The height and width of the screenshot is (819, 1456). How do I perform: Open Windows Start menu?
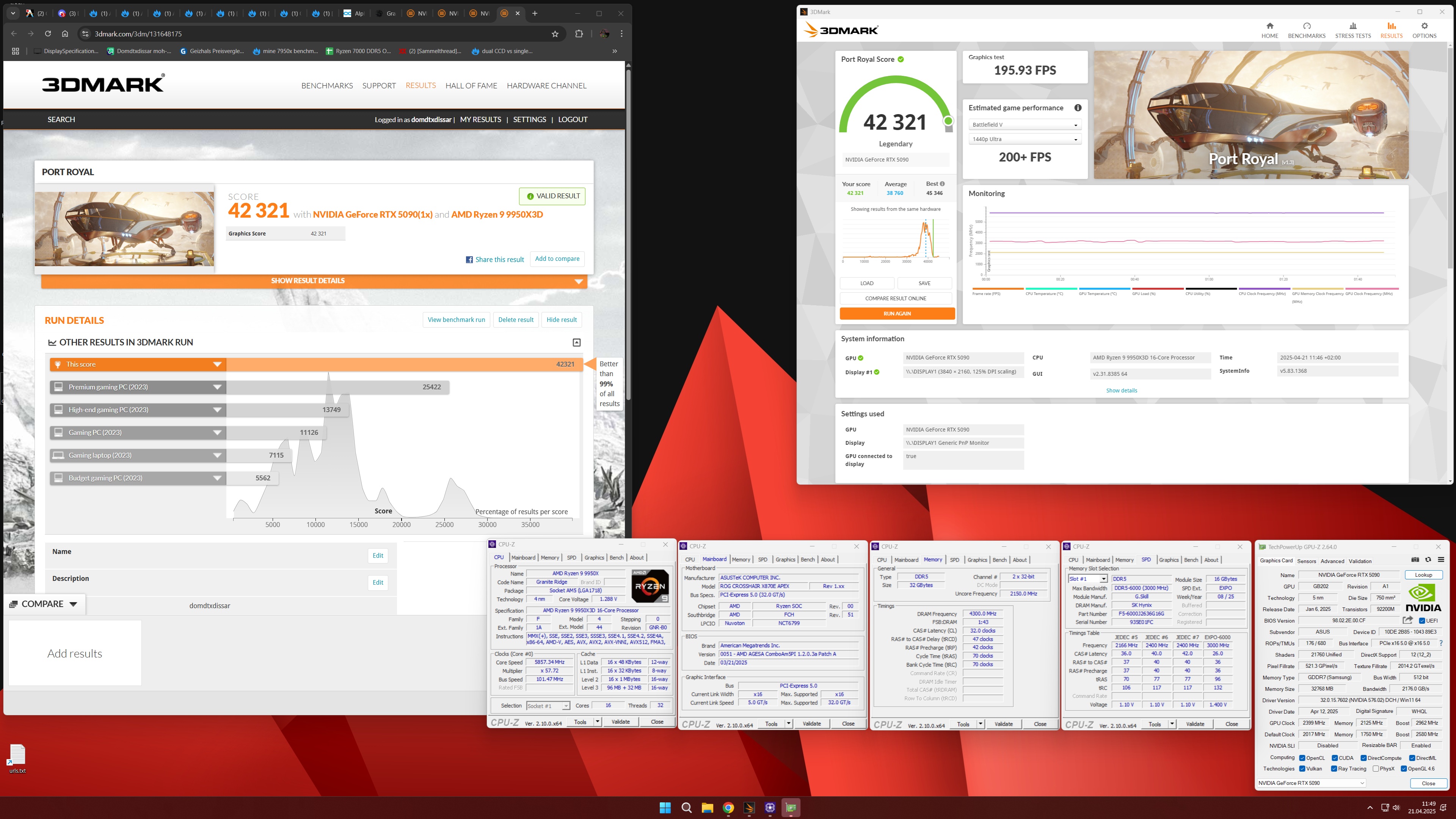click(665, 808)
